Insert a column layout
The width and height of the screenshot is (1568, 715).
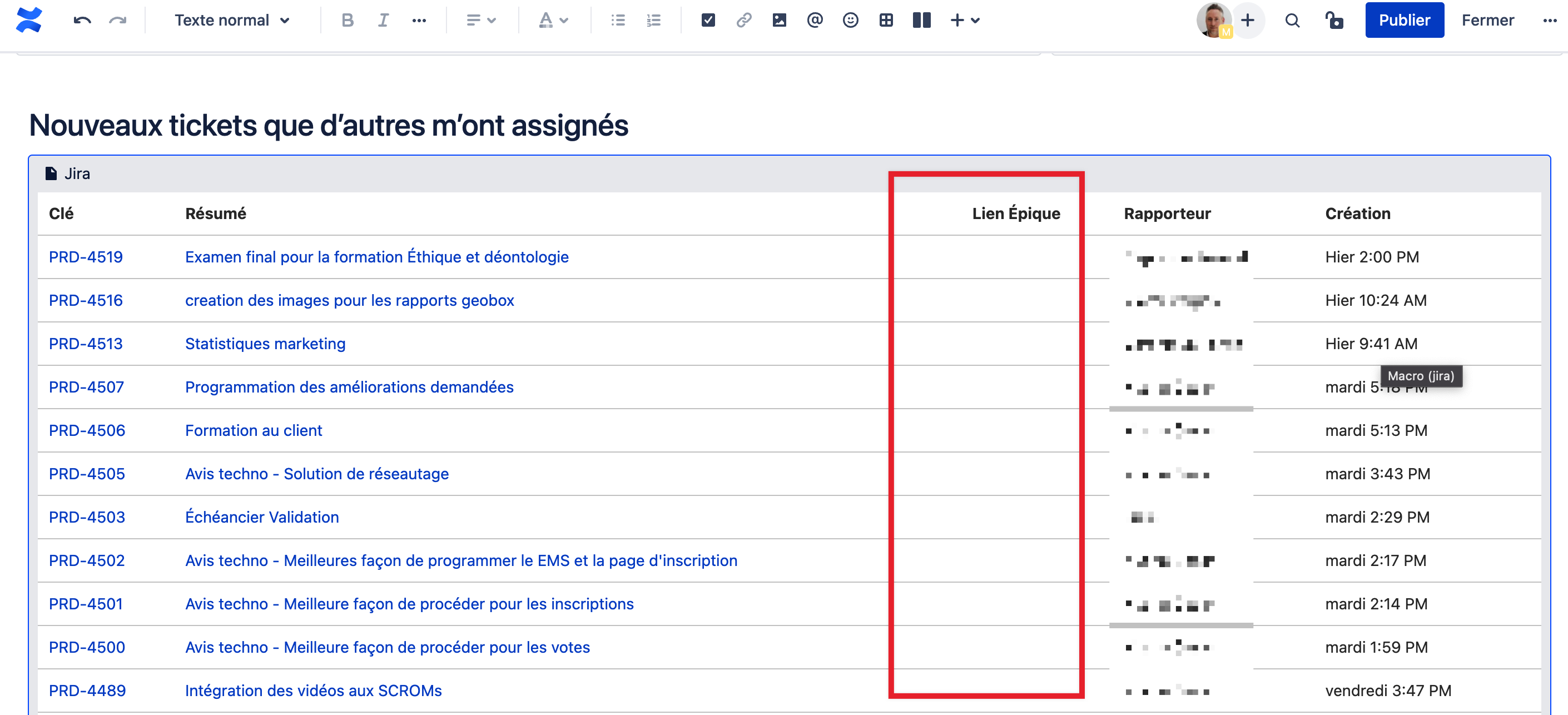921,21
